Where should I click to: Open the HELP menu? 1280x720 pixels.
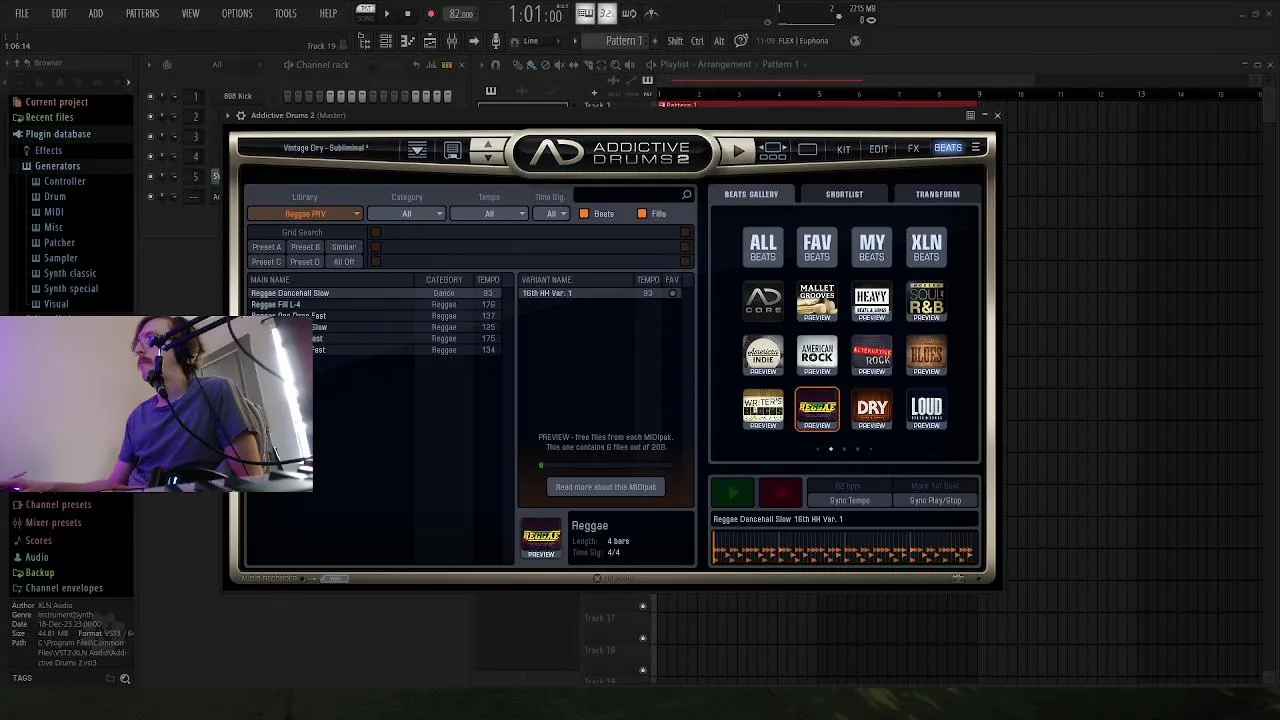tap(328, 14)
